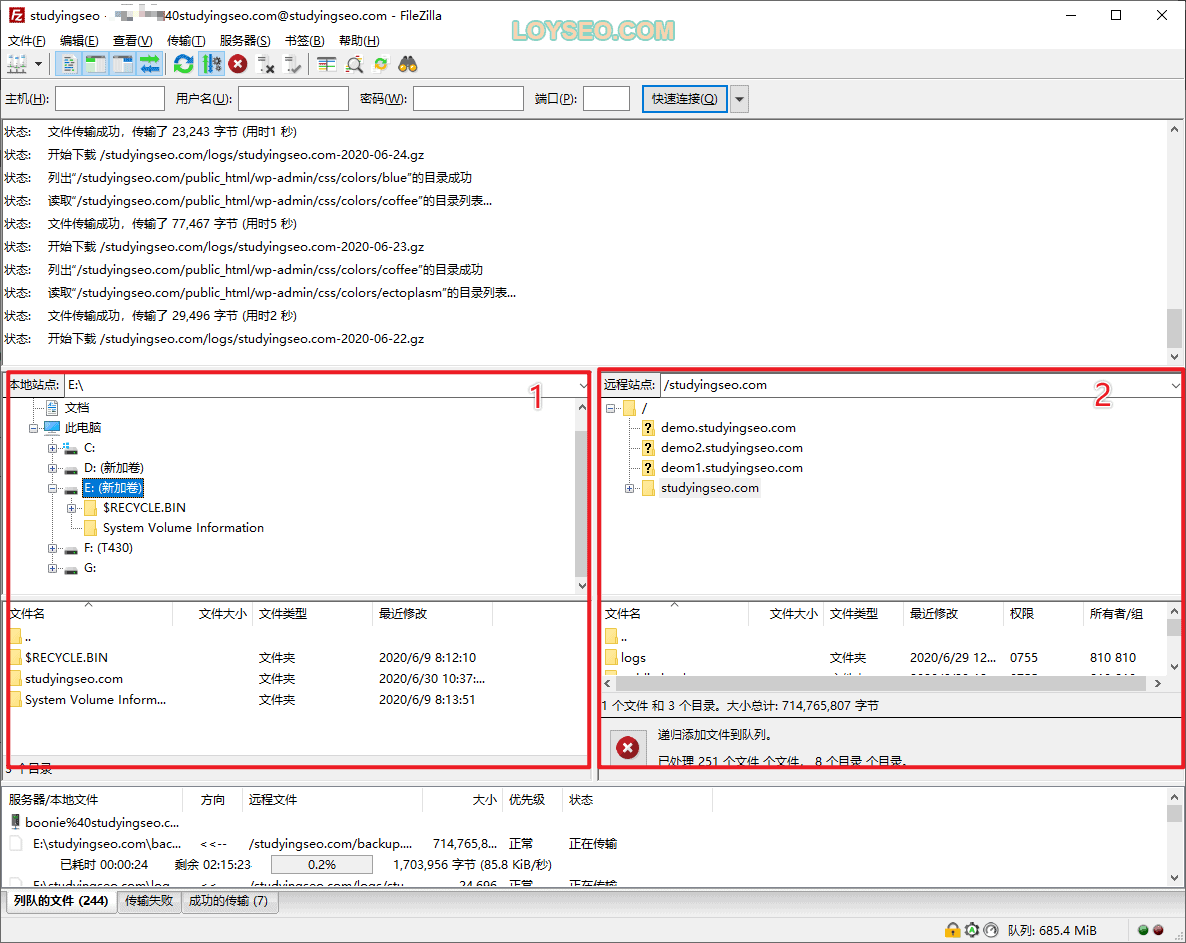Open the quick connect history dropdown
Viewport: 1186px width, 943px height.
click(740, 99)
